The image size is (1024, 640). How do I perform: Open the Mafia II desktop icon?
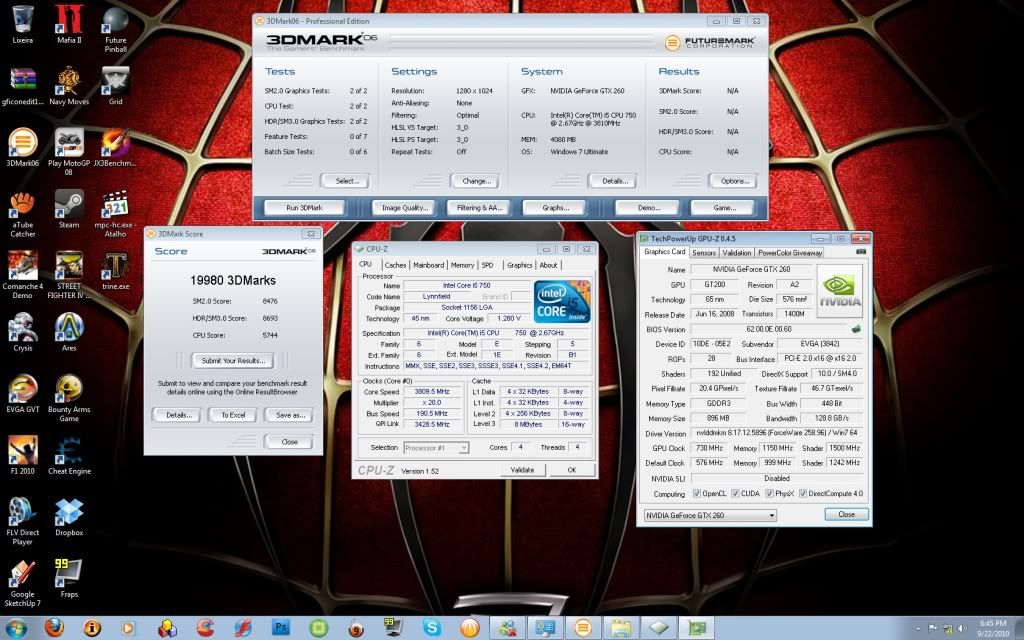(x=69, y=24)
